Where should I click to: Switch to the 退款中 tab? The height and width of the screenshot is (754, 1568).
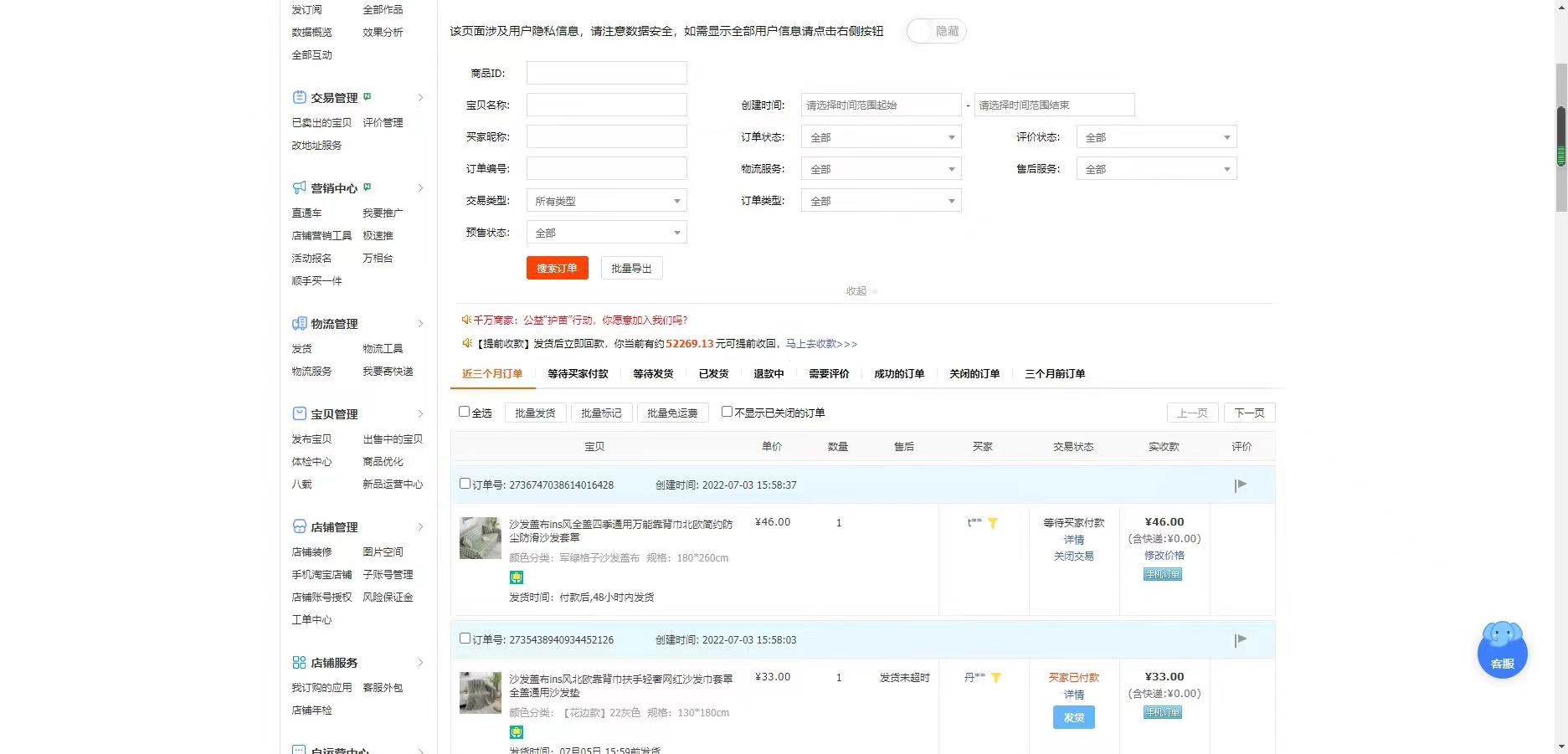tap(768, 374)
